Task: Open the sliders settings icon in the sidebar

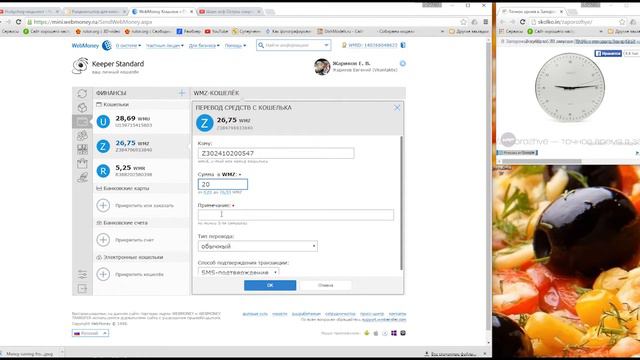Action: [x=82, y=274]
